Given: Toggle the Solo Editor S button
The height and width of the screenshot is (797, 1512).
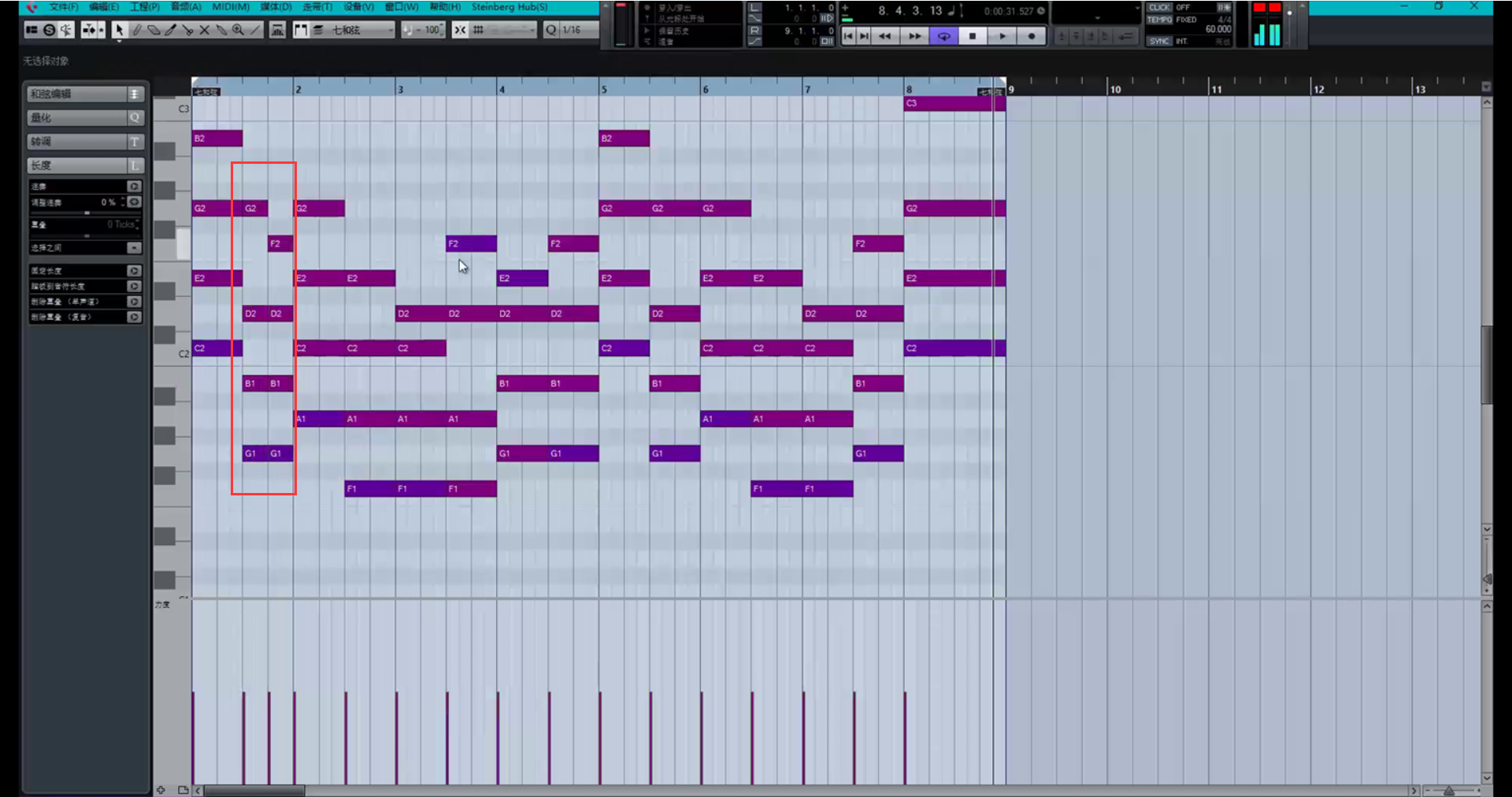Looking at the screenshot, I should [x=49, y=30].
